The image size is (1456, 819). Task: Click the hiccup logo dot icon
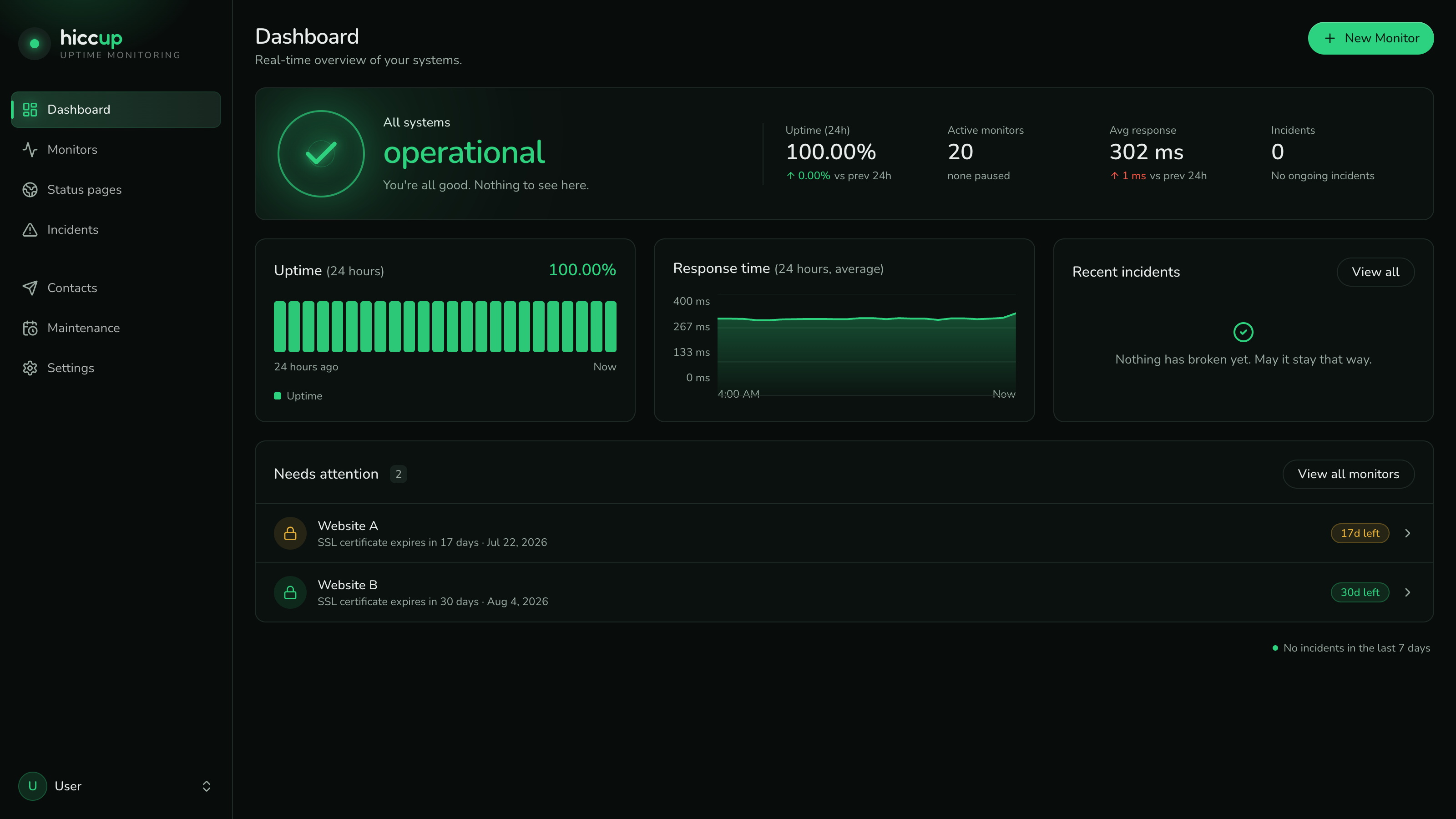pyautogui.click(x=35, y=44)
